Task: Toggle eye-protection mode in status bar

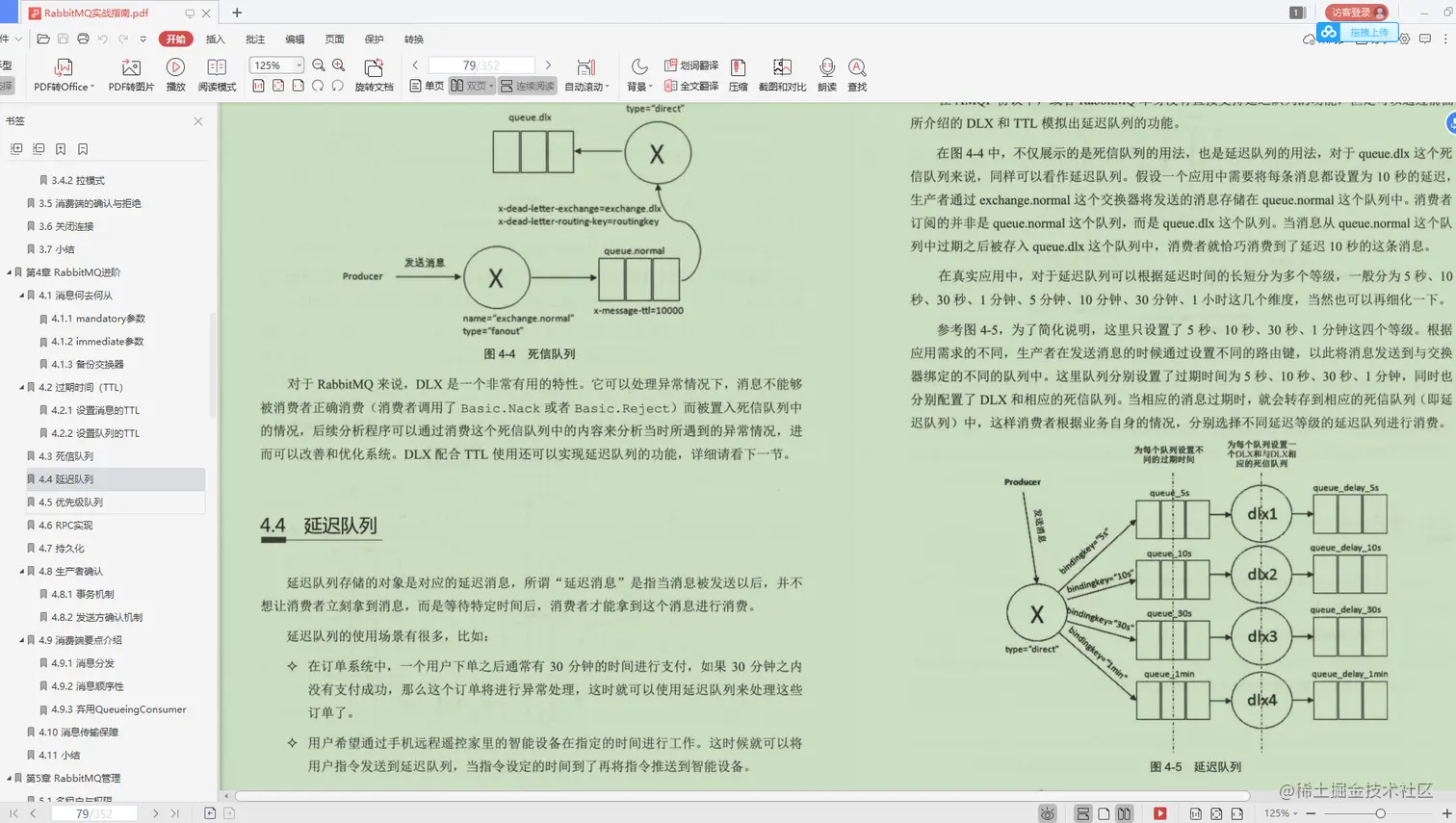Action: point(1046,813)
